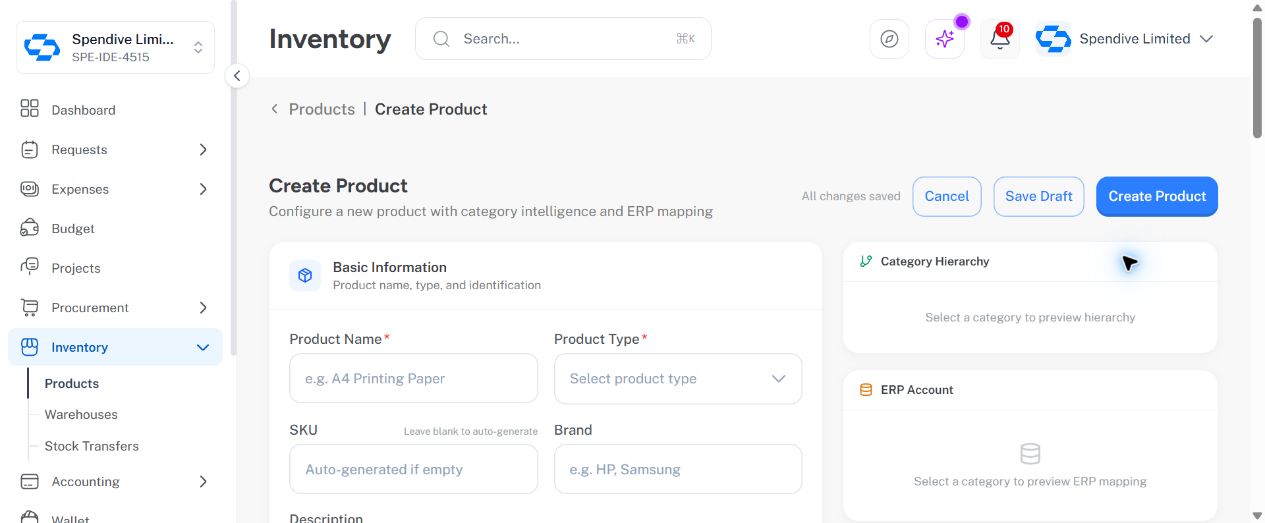This screenshot has width=1265, height=523.
Task: Open the AI sparkle assistant icon
Action: [945, 39]
